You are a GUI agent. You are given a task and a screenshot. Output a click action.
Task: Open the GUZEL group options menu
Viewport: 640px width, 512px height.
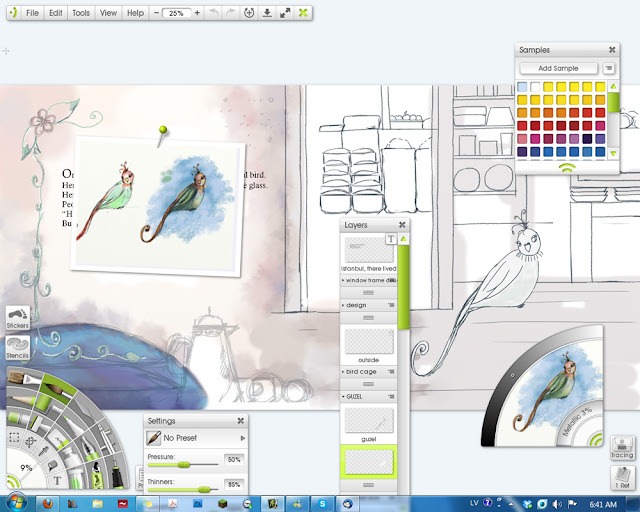click(x=391, y=396)
